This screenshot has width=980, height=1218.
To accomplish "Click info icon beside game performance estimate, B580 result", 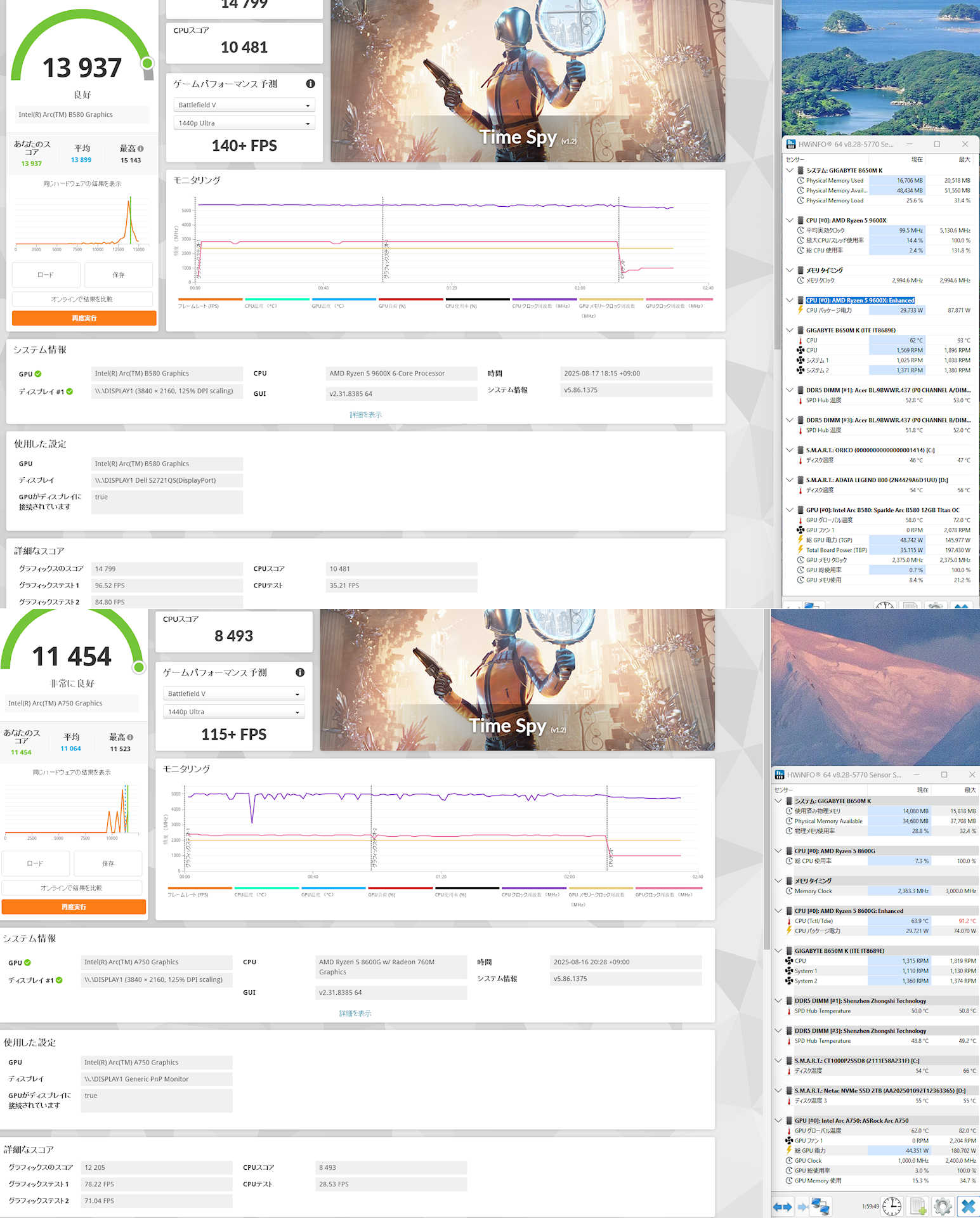I will 310,84.
